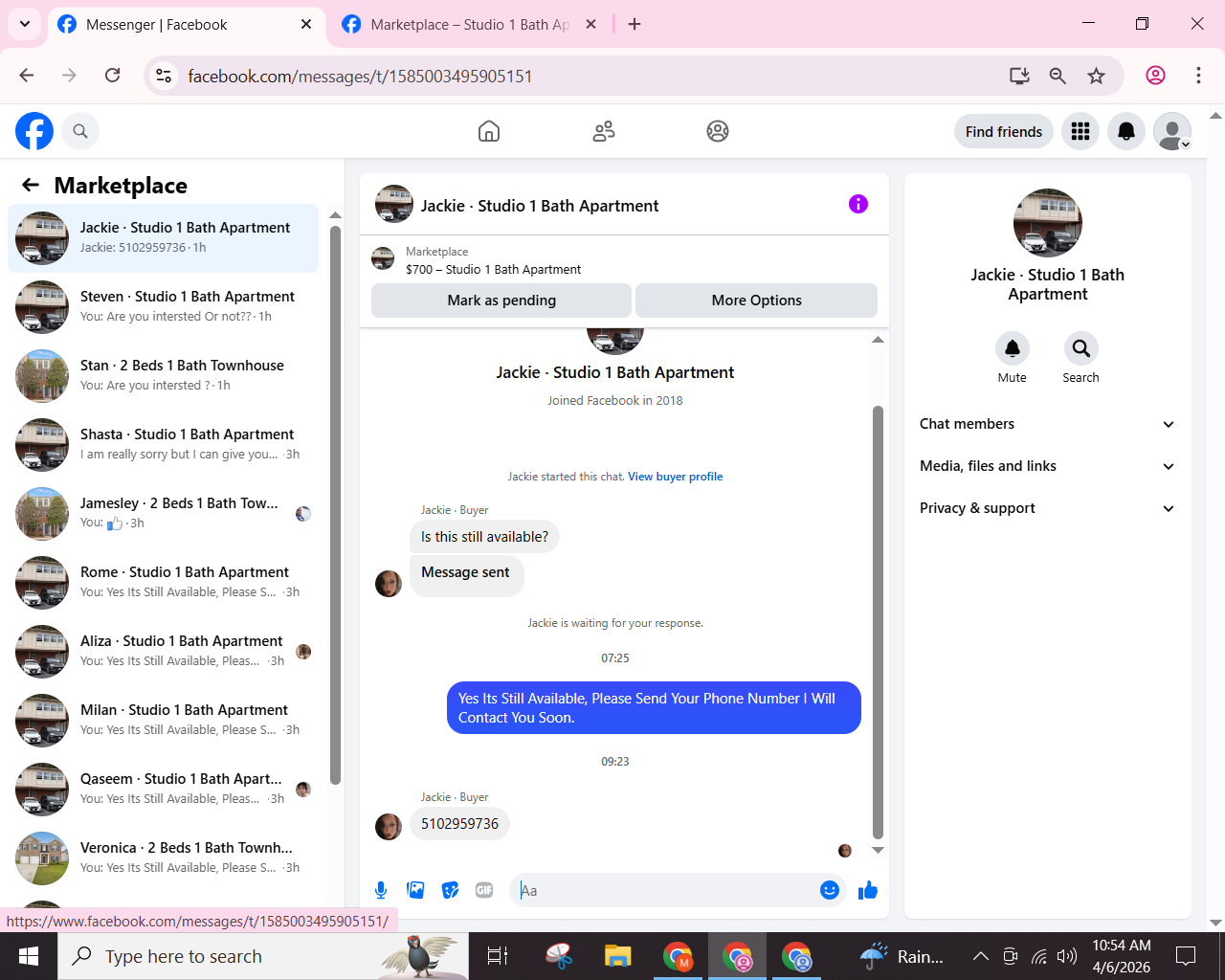
Task: Open the Chrome profile icon
Action: 1156,76
